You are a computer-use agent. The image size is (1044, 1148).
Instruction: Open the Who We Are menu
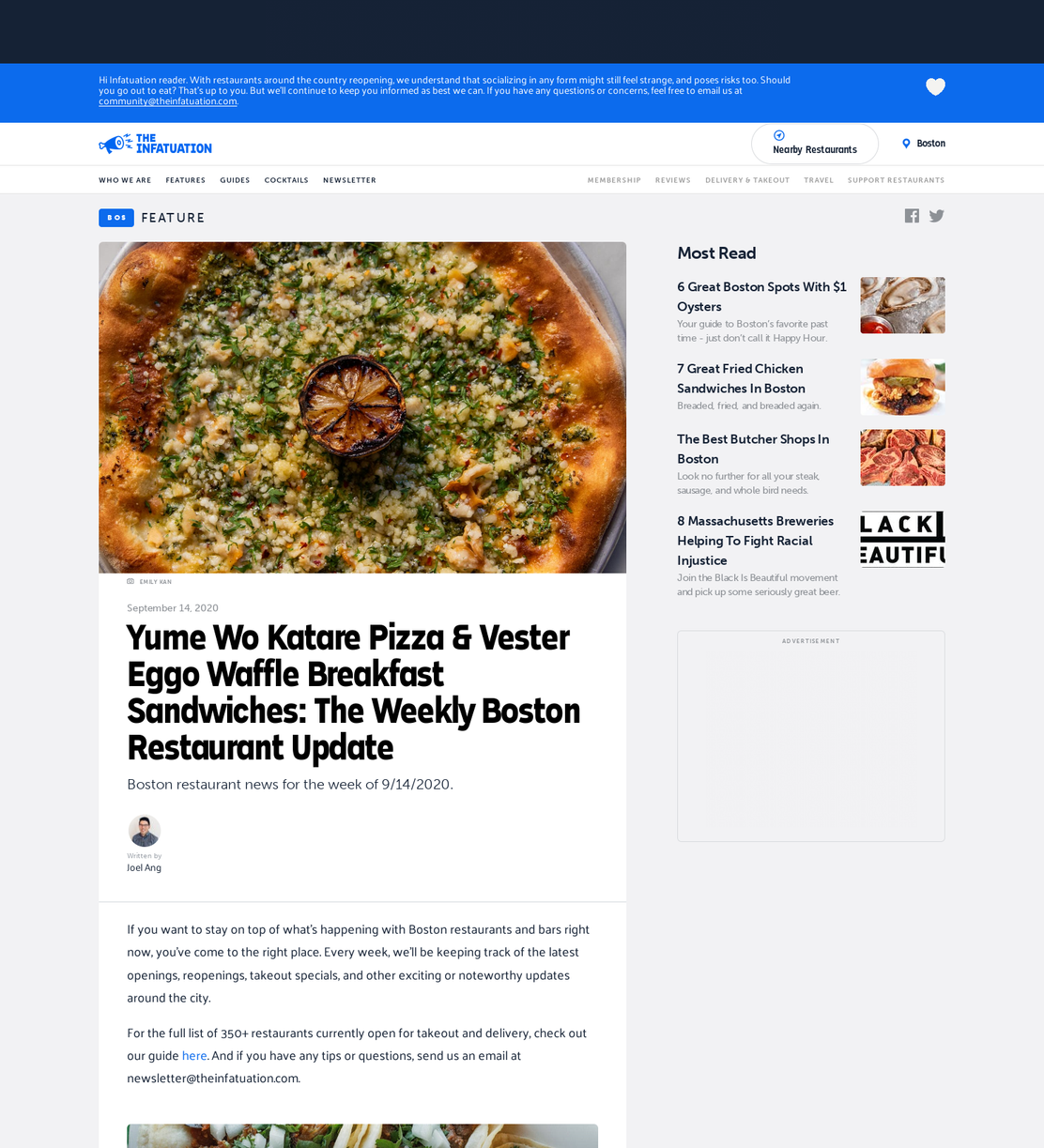coord(125,180)
